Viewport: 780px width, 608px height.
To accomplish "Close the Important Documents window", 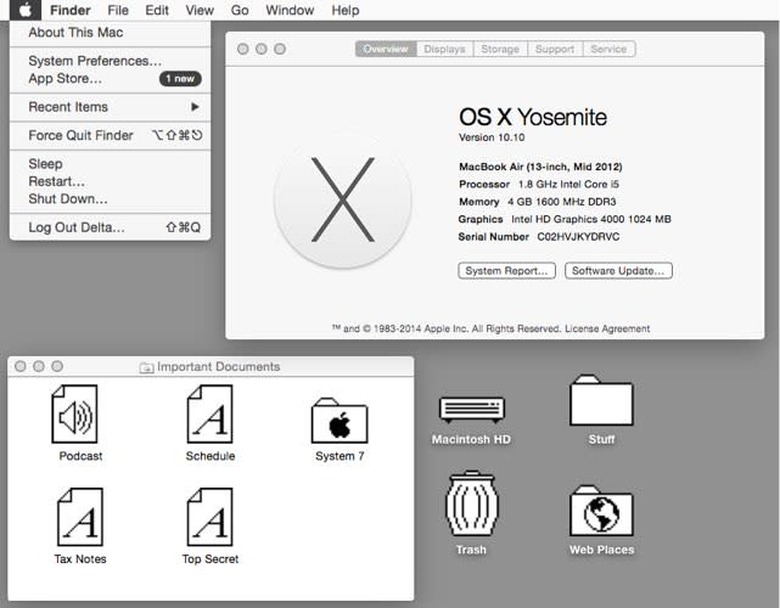I will [x=20, y=367].
